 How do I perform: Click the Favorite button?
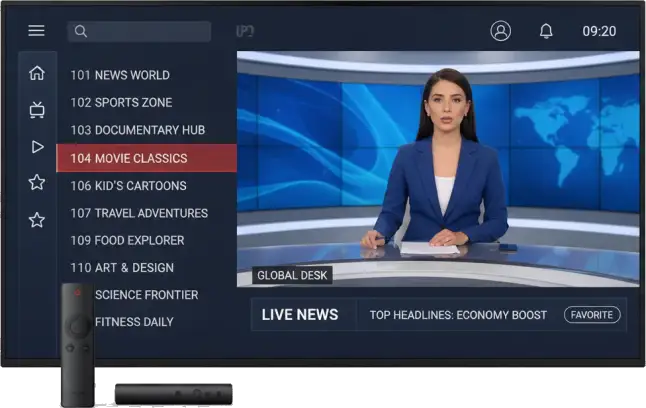point(592,315)
